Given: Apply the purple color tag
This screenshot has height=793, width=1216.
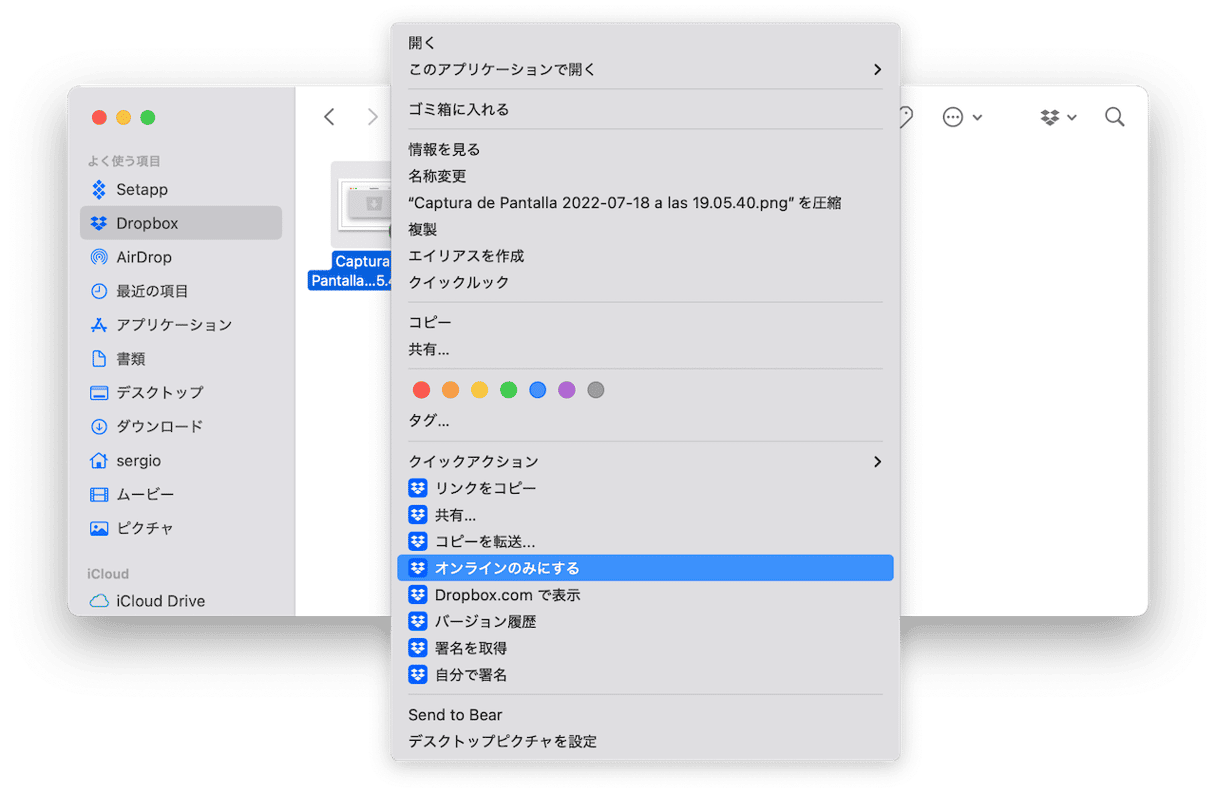Looking at the screenshot, I should [567, 390].
